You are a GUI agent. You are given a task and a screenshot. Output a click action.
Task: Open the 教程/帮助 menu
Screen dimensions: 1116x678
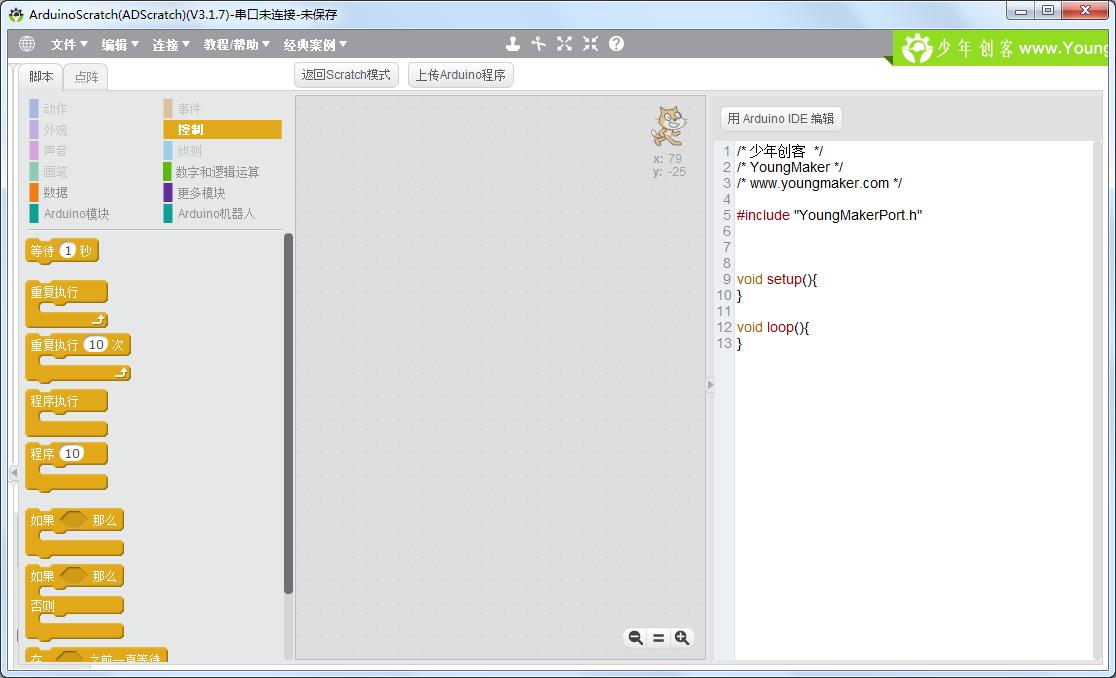[236, 44]
